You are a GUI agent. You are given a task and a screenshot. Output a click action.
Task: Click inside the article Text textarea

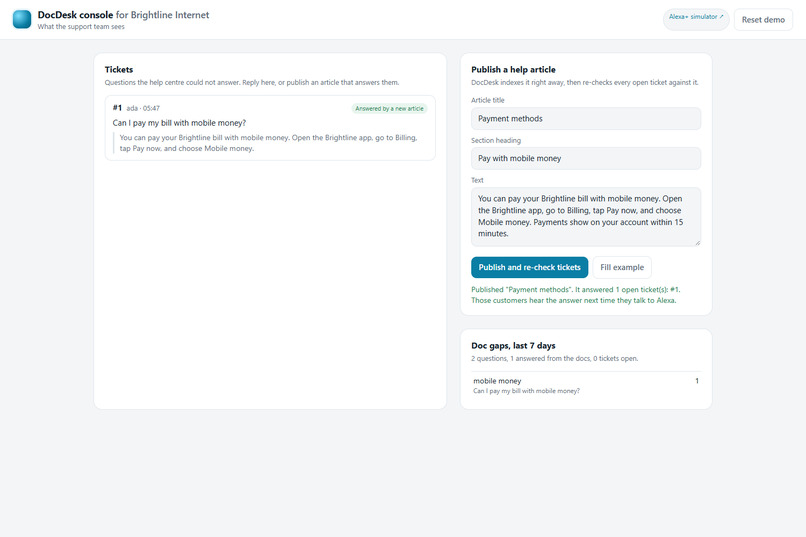pos(586,216)
